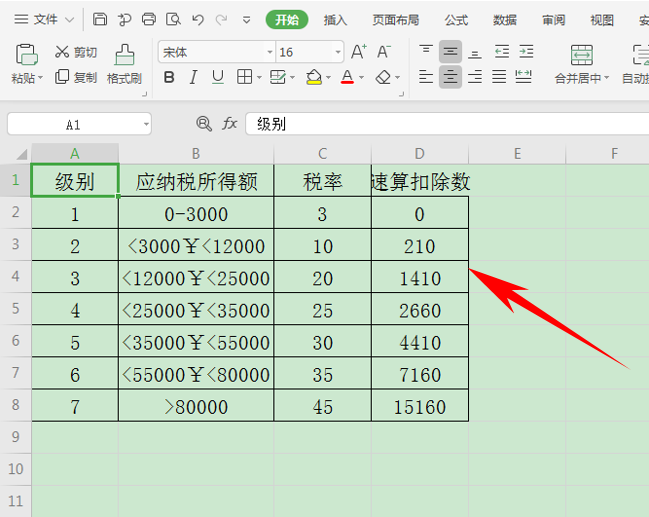Viewport: 649px width, 517px height.
Task: Justify text in the cell
Action: [499, 77]
